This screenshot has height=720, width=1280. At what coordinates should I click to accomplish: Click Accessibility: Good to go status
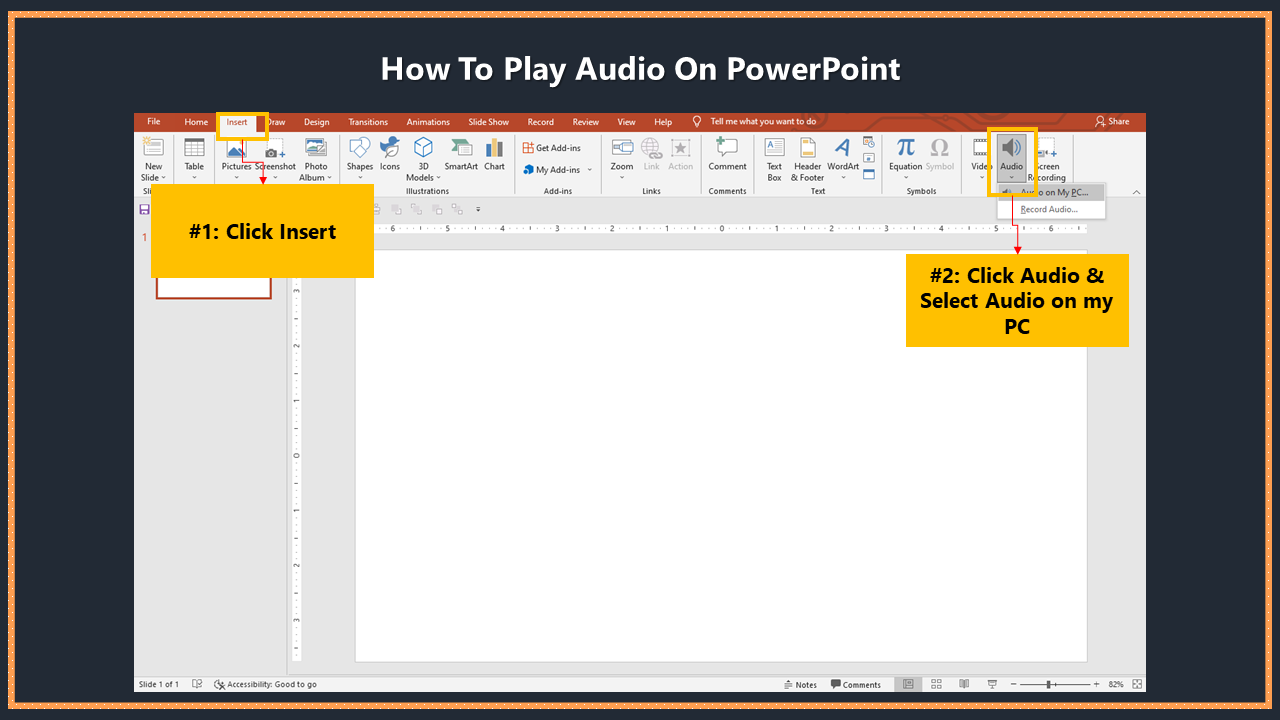(265, 685)
